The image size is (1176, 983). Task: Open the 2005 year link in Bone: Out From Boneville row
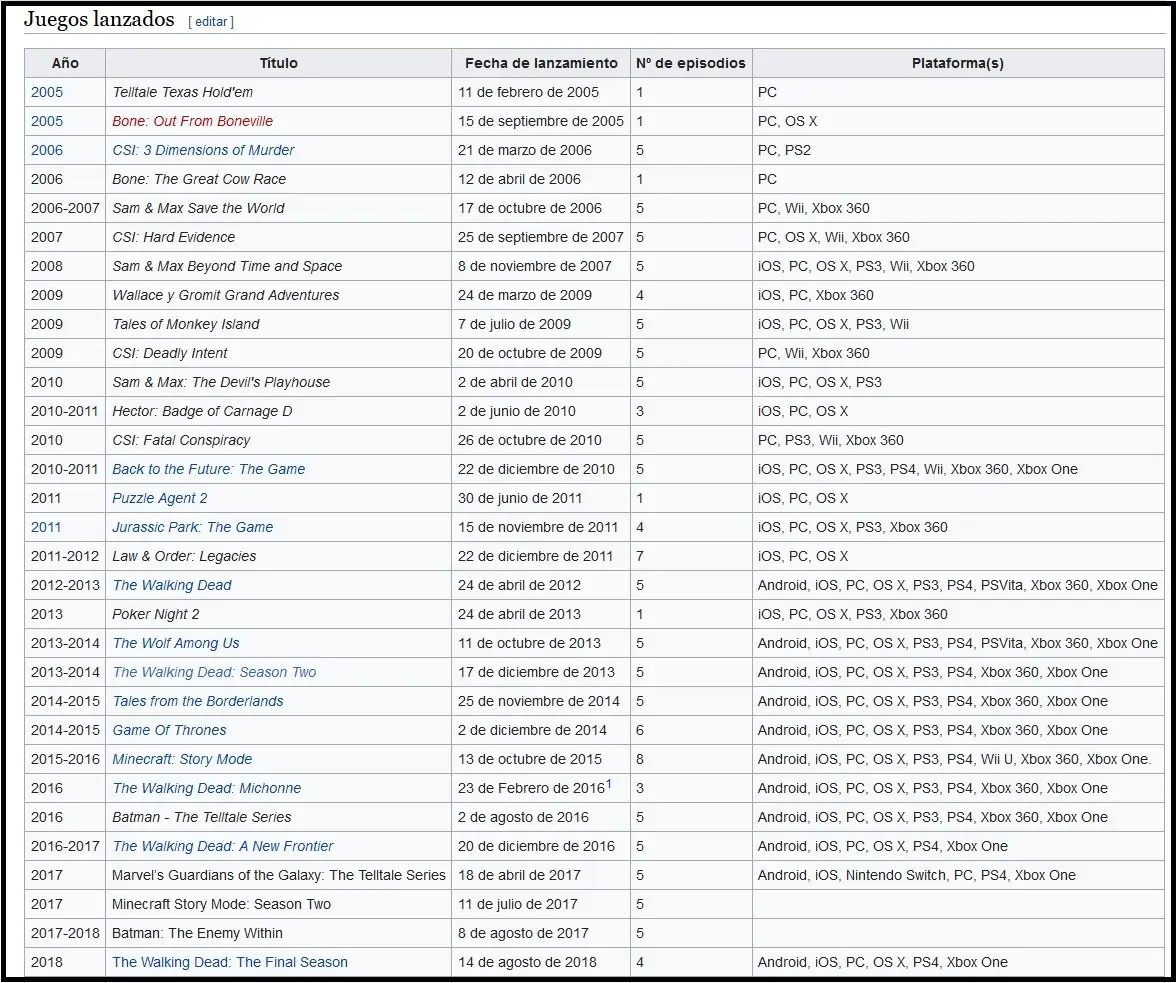(x=46, y=121)
